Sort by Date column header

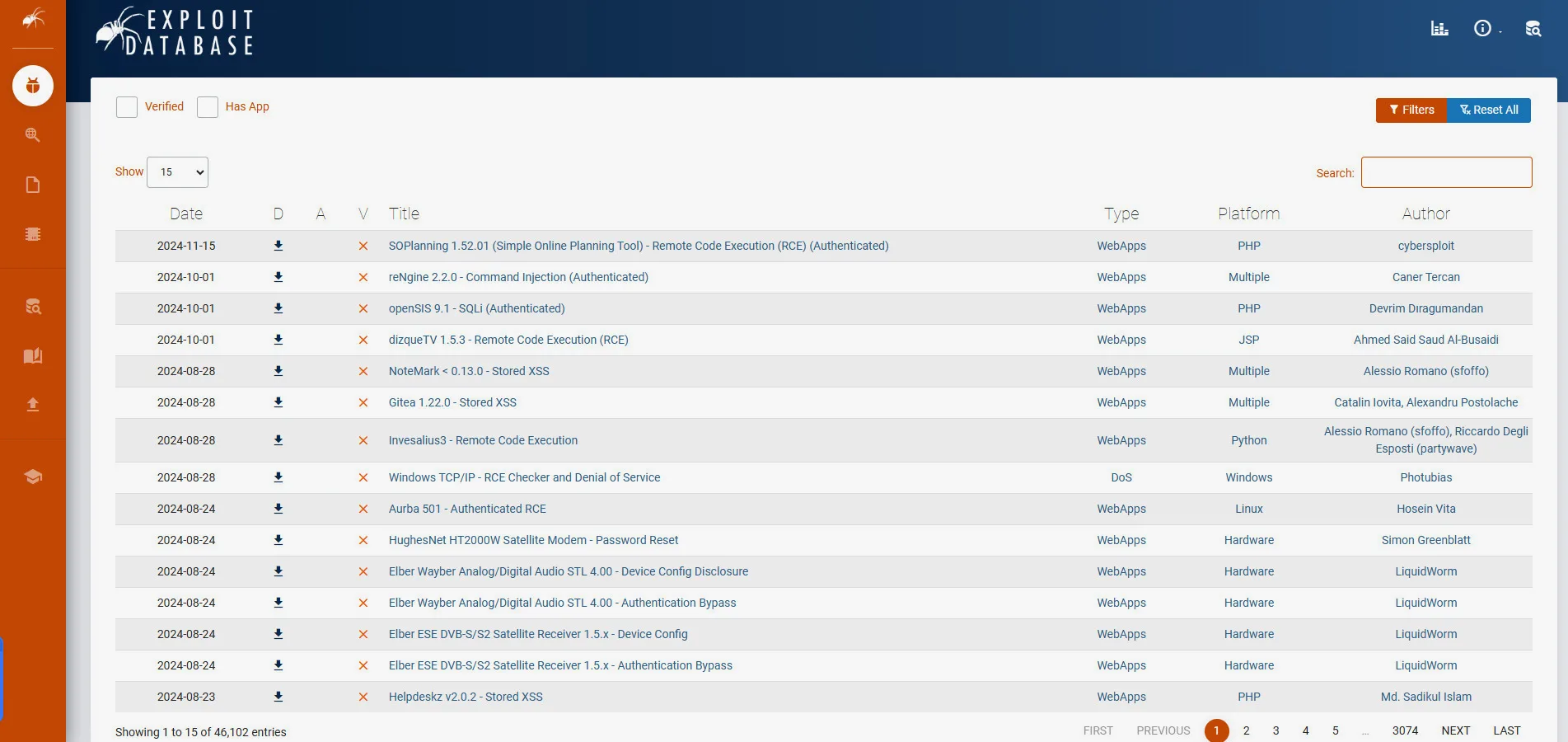(186, 214)
